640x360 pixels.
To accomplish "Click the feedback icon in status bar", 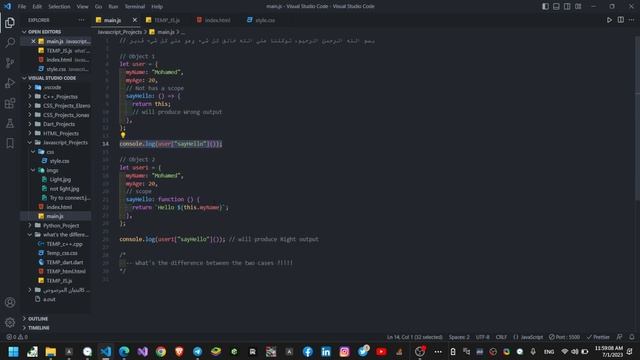I will point(620,337).
